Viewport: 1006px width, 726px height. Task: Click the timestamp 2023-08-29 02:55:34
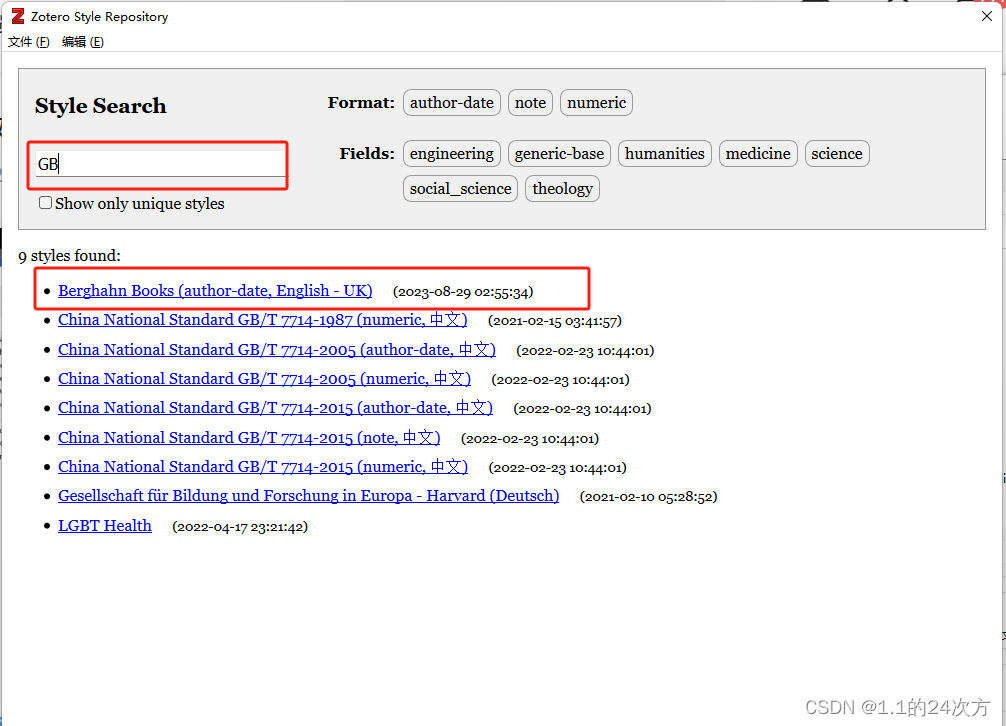pyautogui.click(x=463, y=292)
